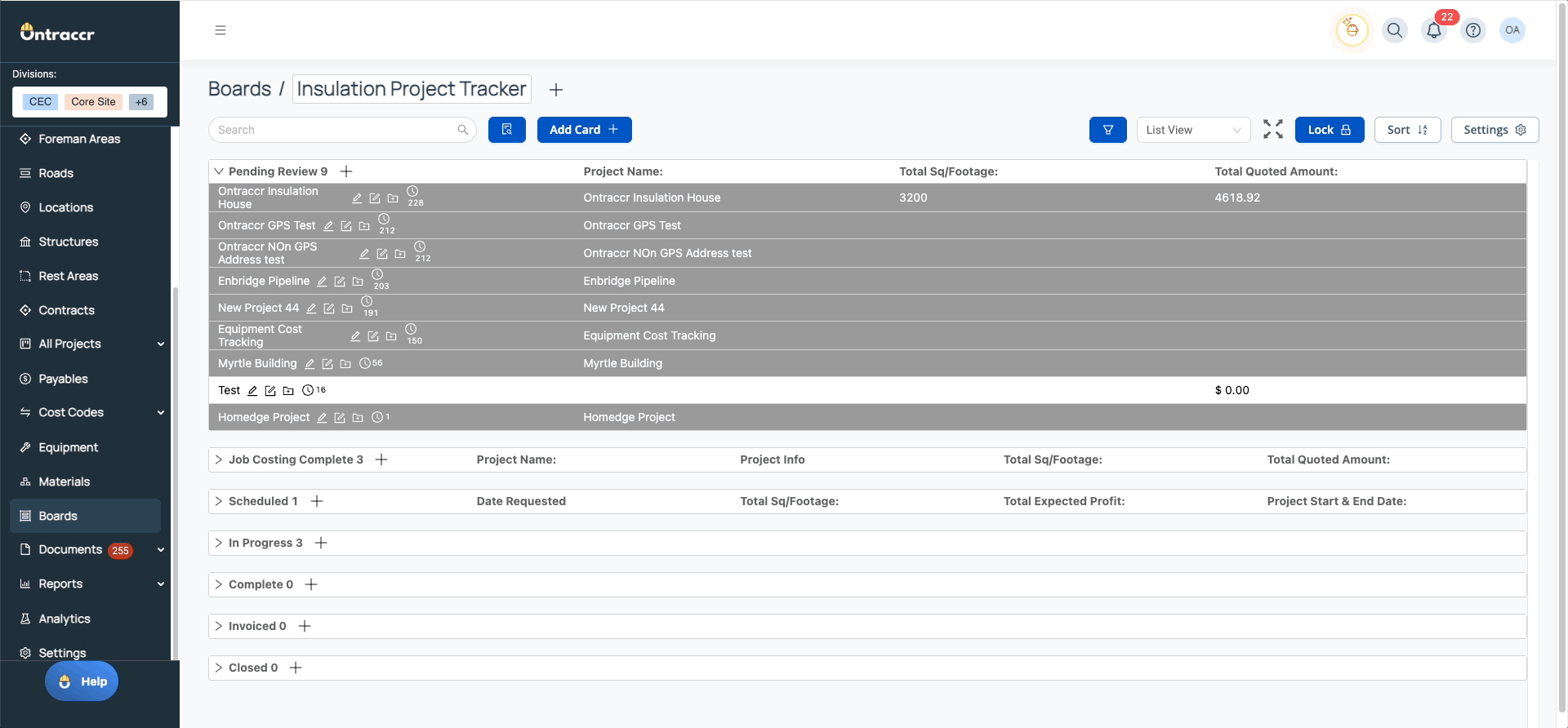Screen dimensions: 1568x728
Task: Expand the All Projects sidebar submenu
Action: pos(161,344)
